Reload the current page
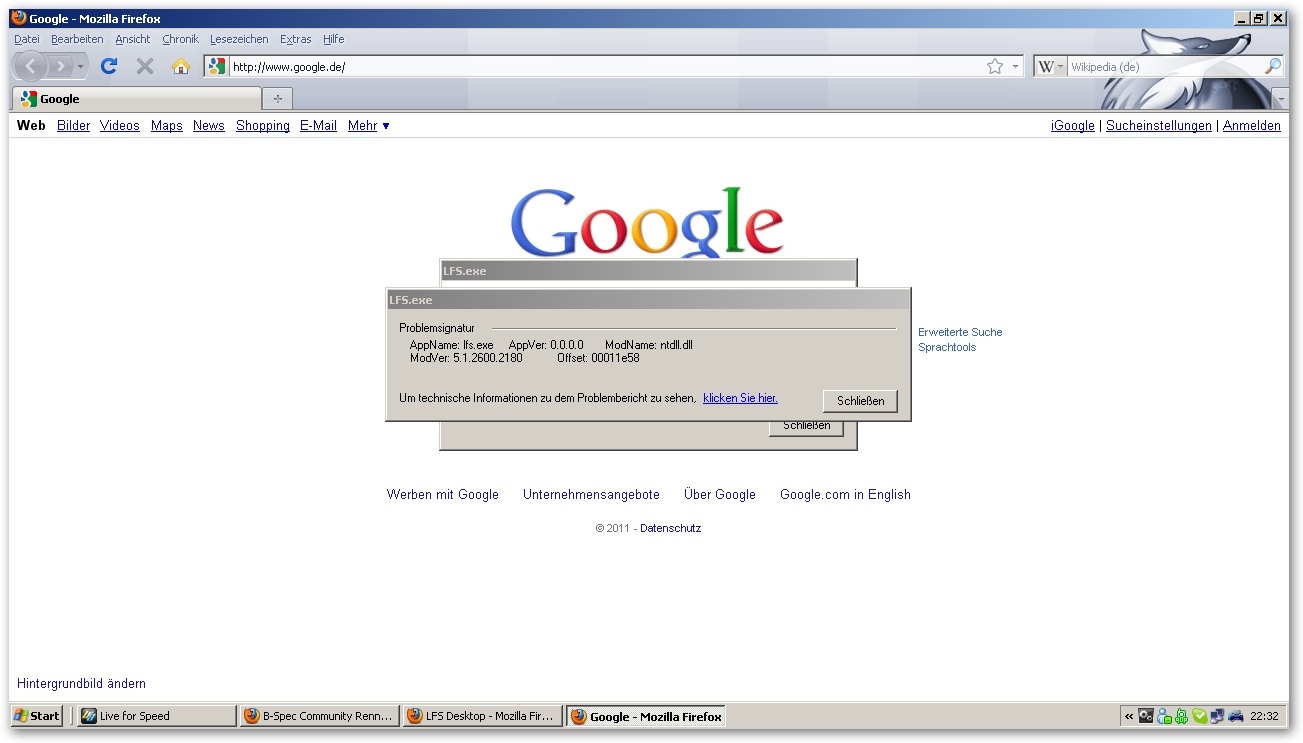The height and width of the screenshot is (743, 1303). (x=109, y=66)
